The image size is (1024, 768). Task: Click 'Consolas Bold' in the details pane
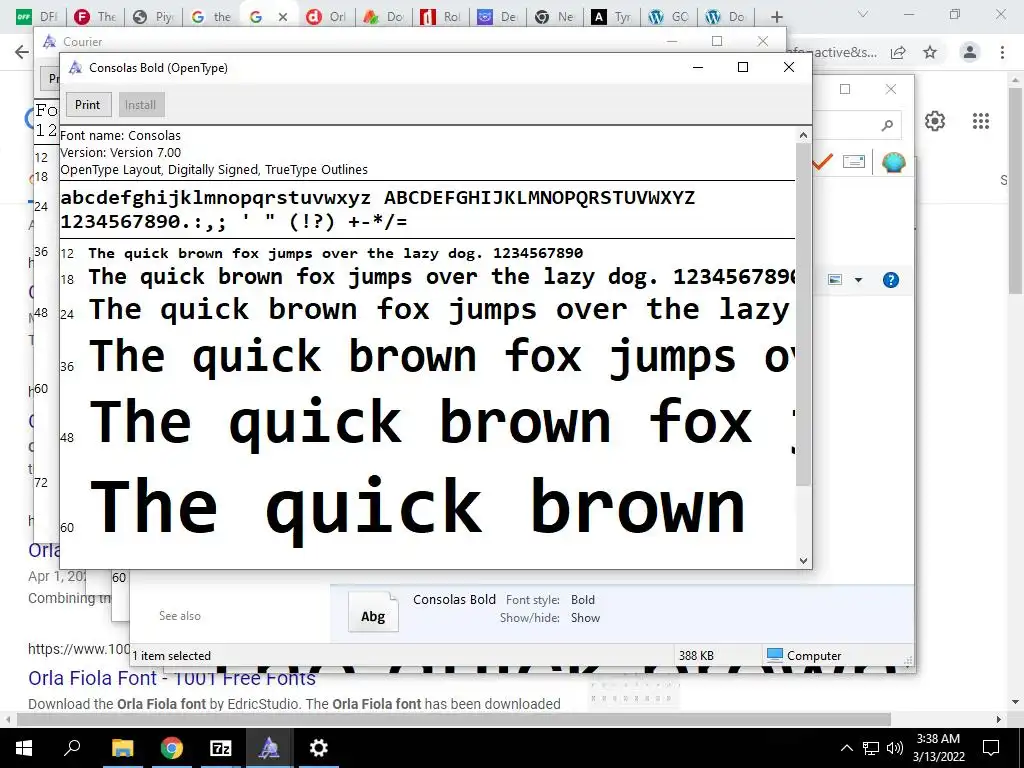[454, 600]
